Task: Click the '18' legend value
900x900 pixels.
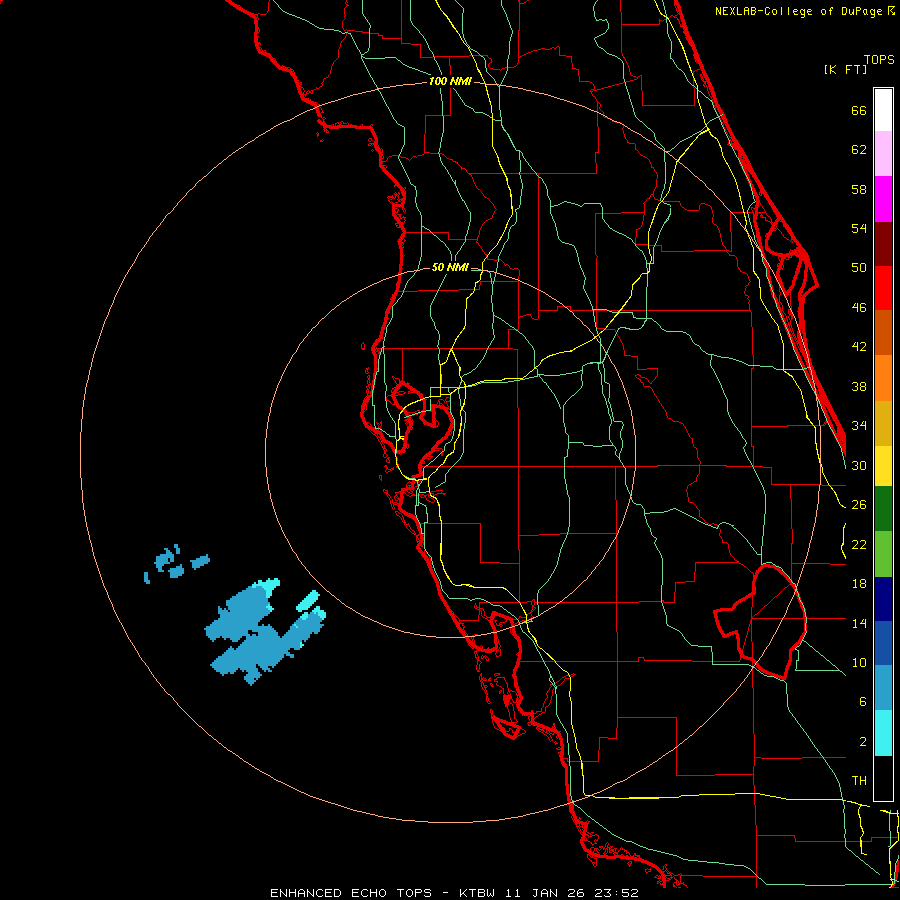Action: tap(859, 584)
